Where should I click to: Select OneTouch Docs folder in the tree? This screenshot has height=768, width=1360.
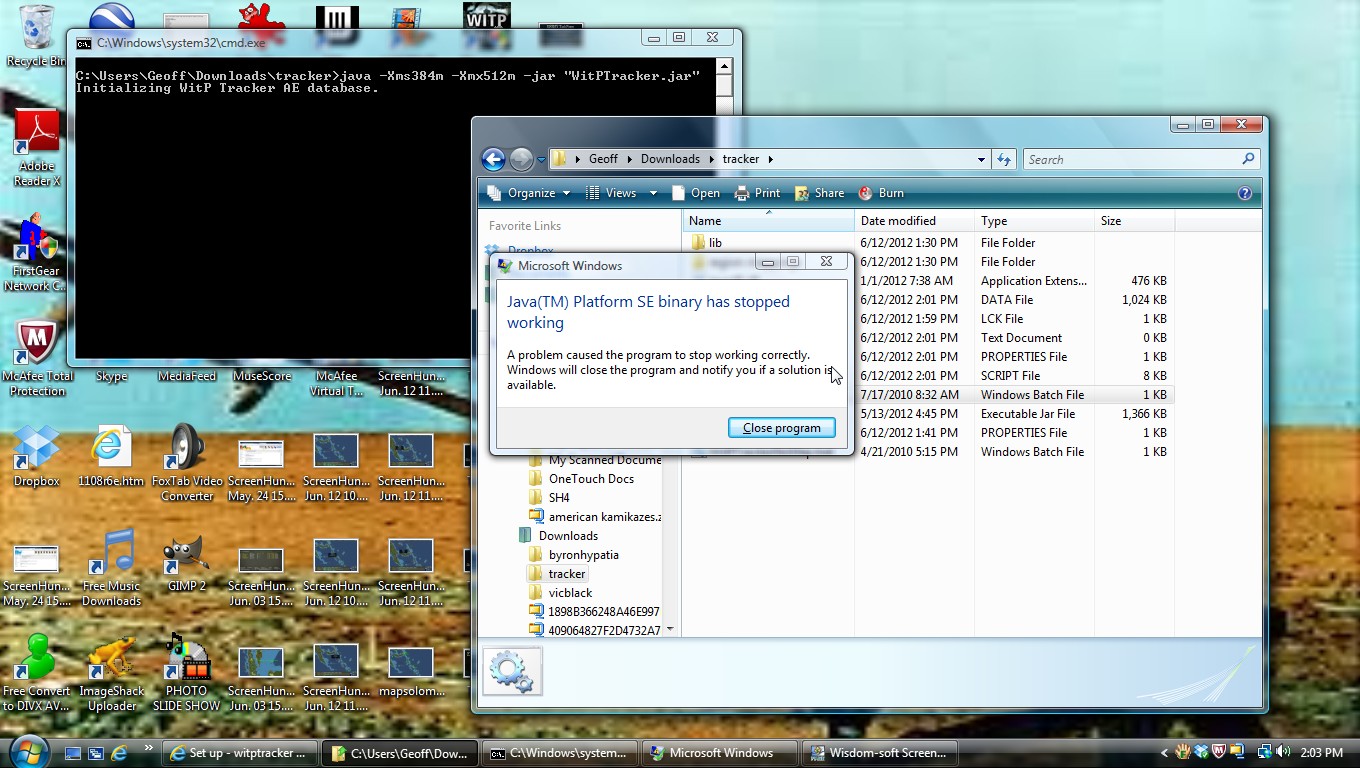click(x=591, y=479)
